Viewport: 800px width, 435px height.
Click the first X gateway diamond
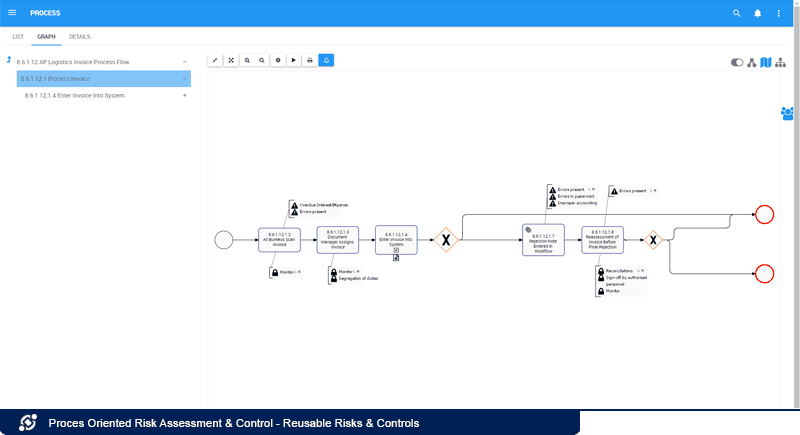445,240
